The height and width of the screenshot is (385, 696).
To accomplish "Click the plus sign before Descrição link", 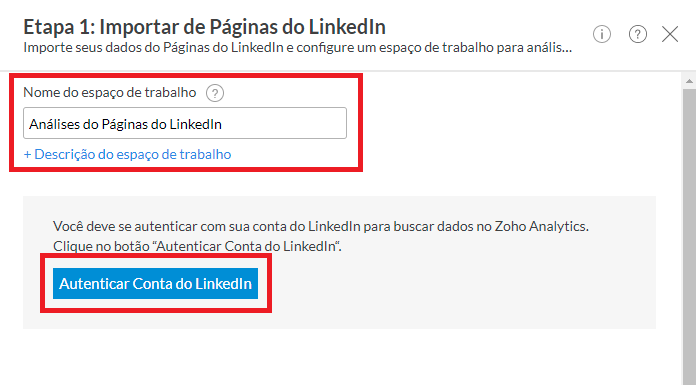I will pos(28,155).
